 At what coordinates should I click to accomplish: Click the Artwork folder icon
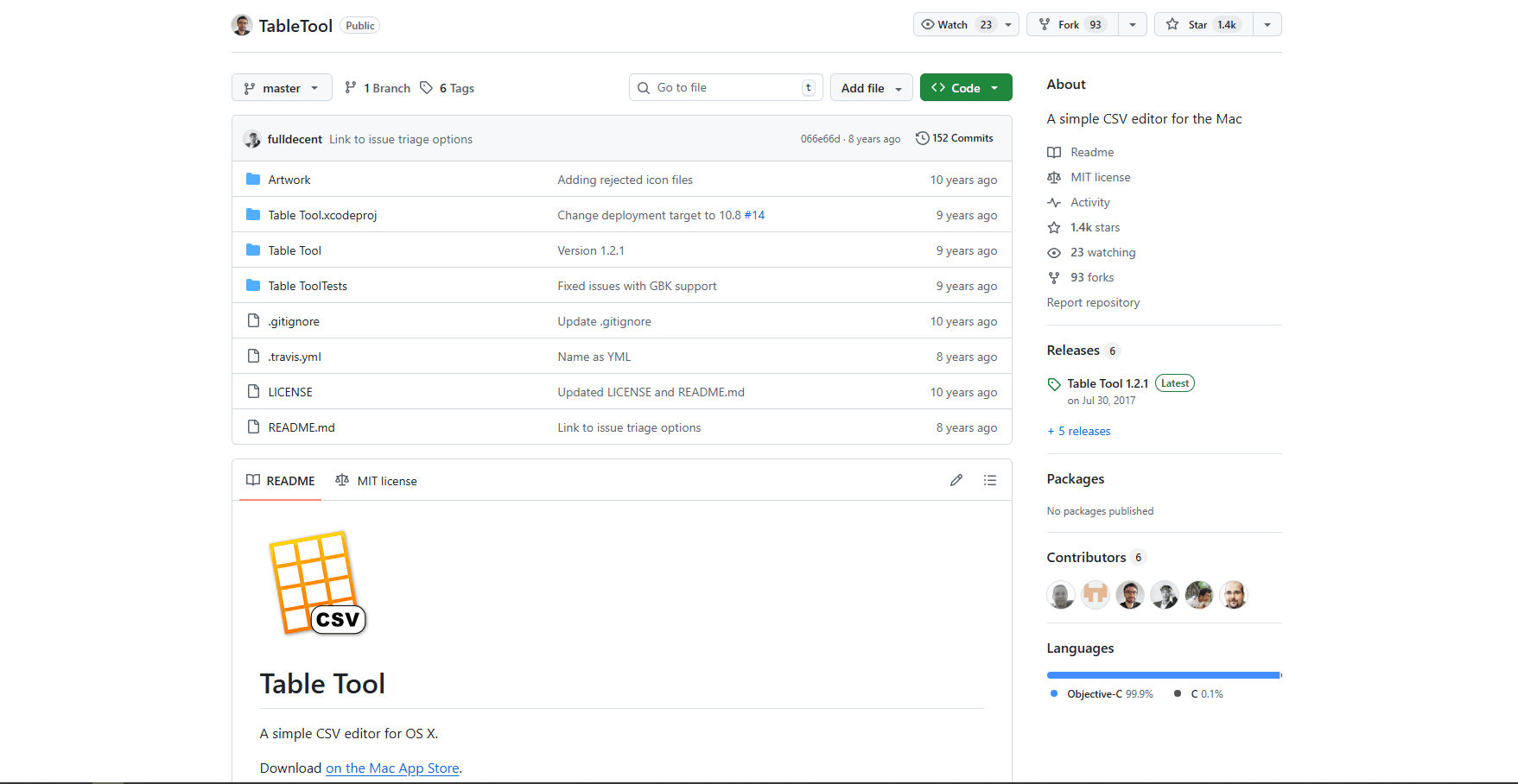pyautogui.click(x=253, y=180)
